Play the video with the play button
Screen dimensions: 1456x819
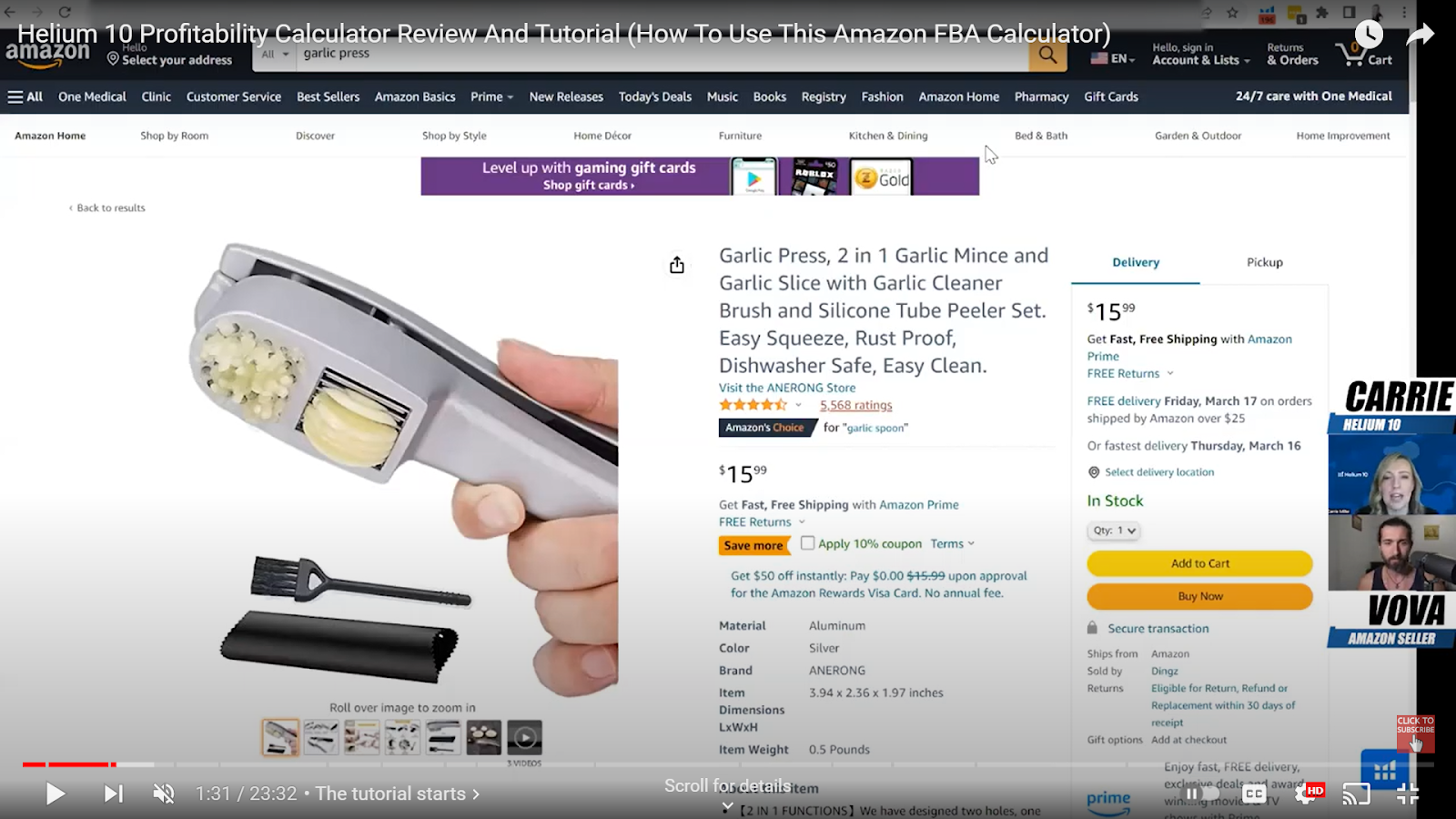(x=55, y=794)
